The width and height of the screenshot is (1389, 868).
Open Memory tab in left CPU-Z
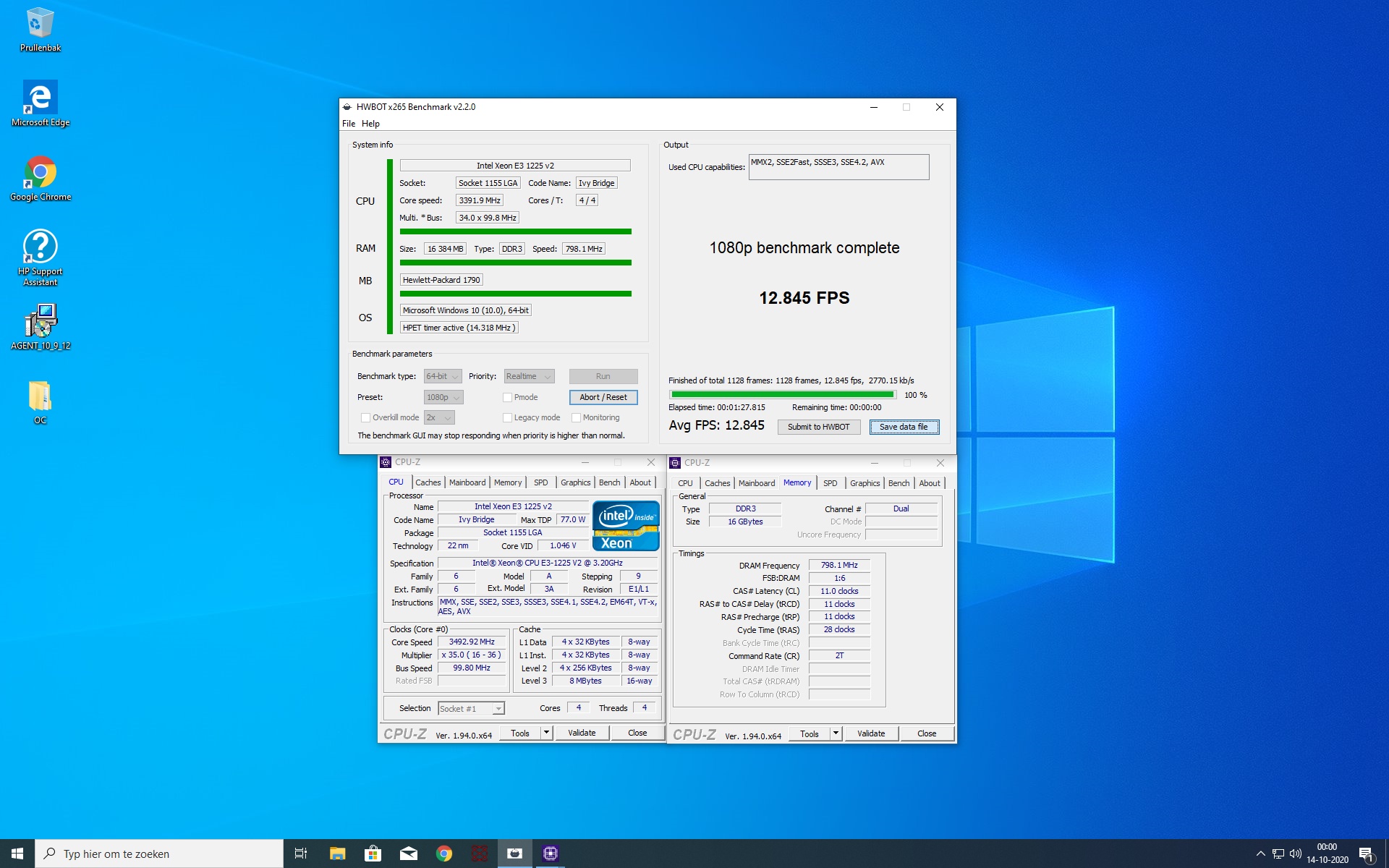(508, 482)
